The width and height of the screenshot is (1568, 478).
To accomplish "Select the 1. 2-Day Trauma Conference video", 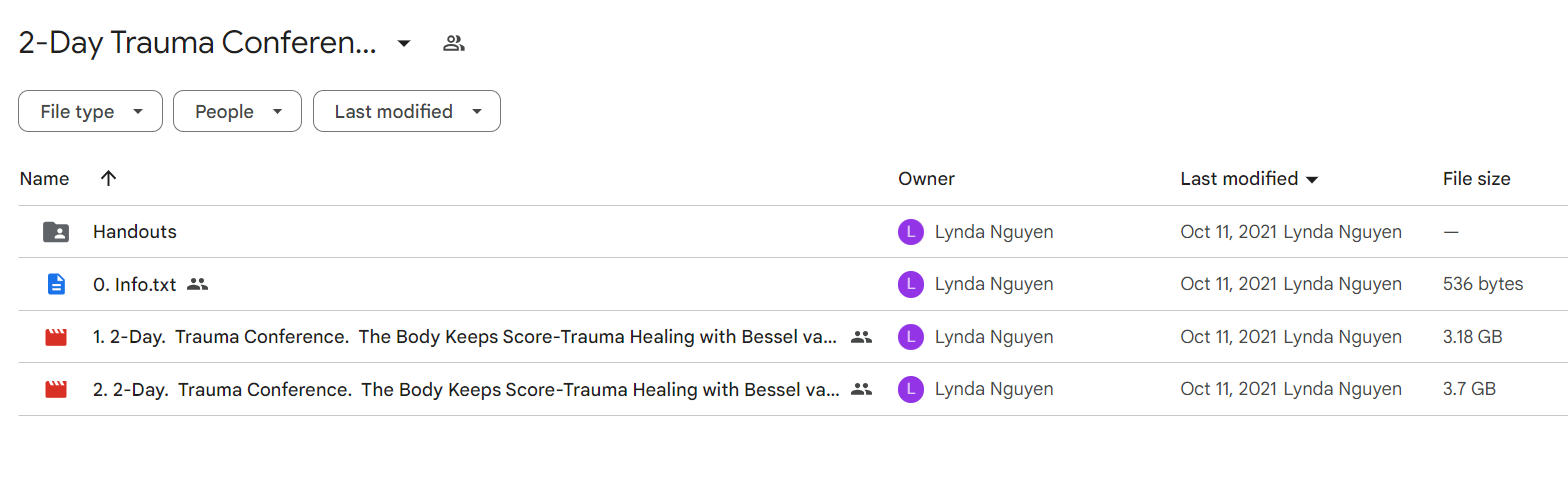I will [x=465, y=337].
